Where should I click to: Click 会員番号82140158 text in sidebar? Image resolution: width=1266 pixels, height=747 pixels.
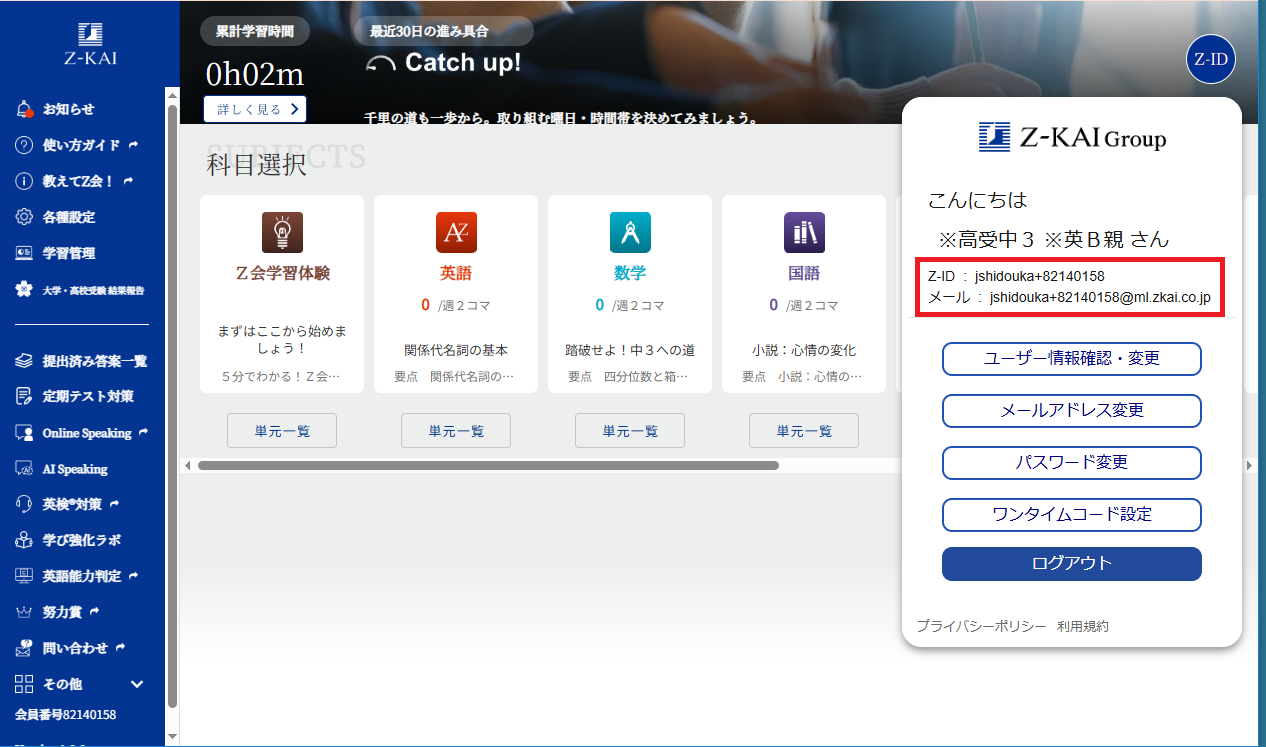(65, 715)
